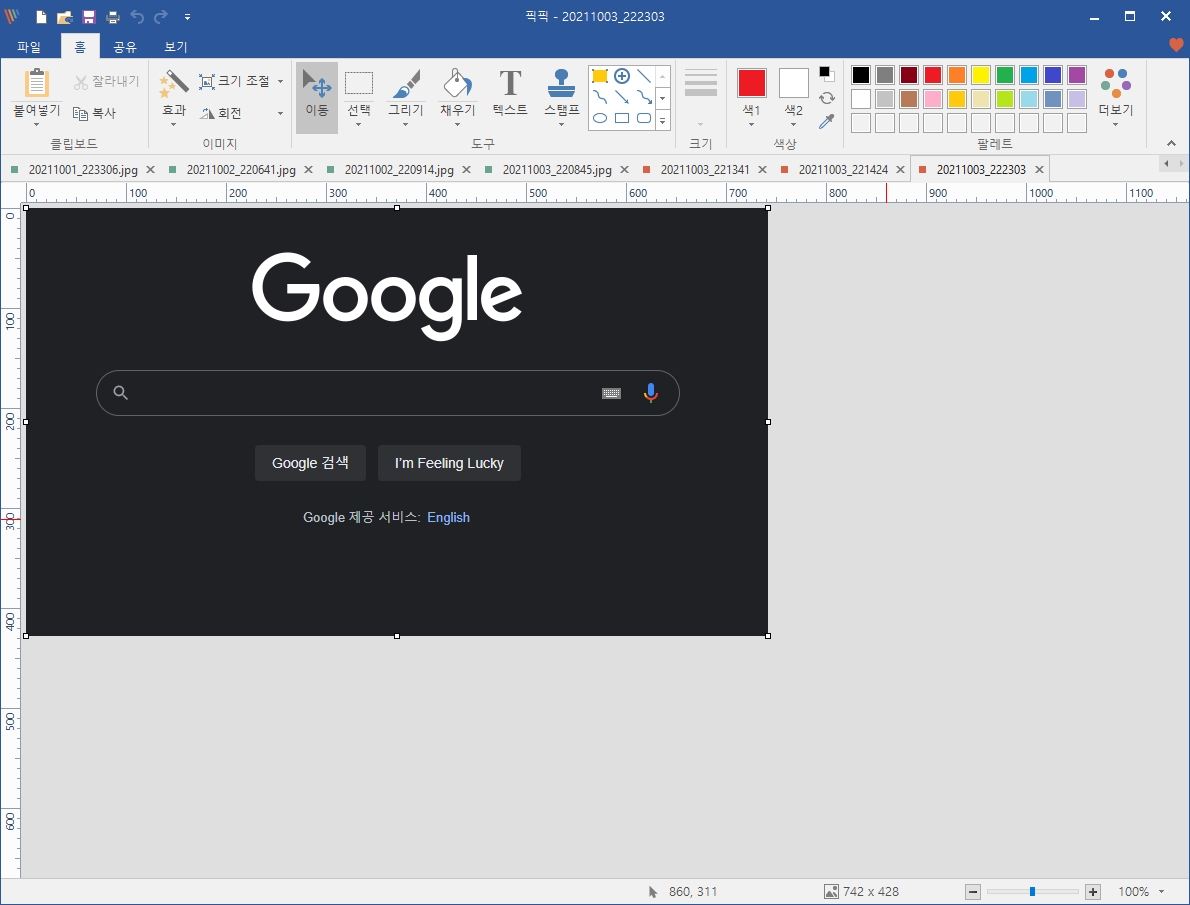Click the New document icon in the title bar
1190x905 pixels.
point(42,17)
